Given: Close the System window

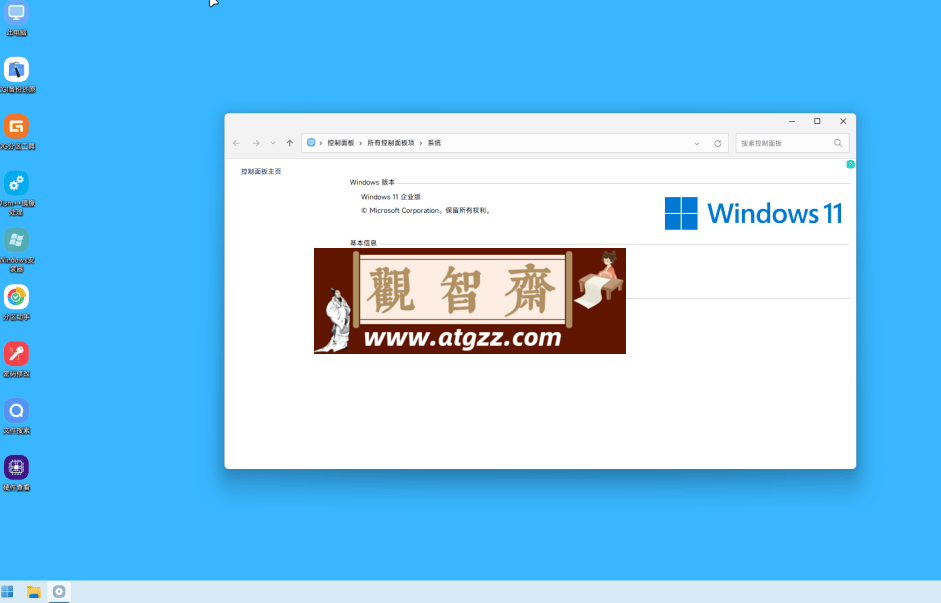Looking at the screenshot, I should point(843,121).
